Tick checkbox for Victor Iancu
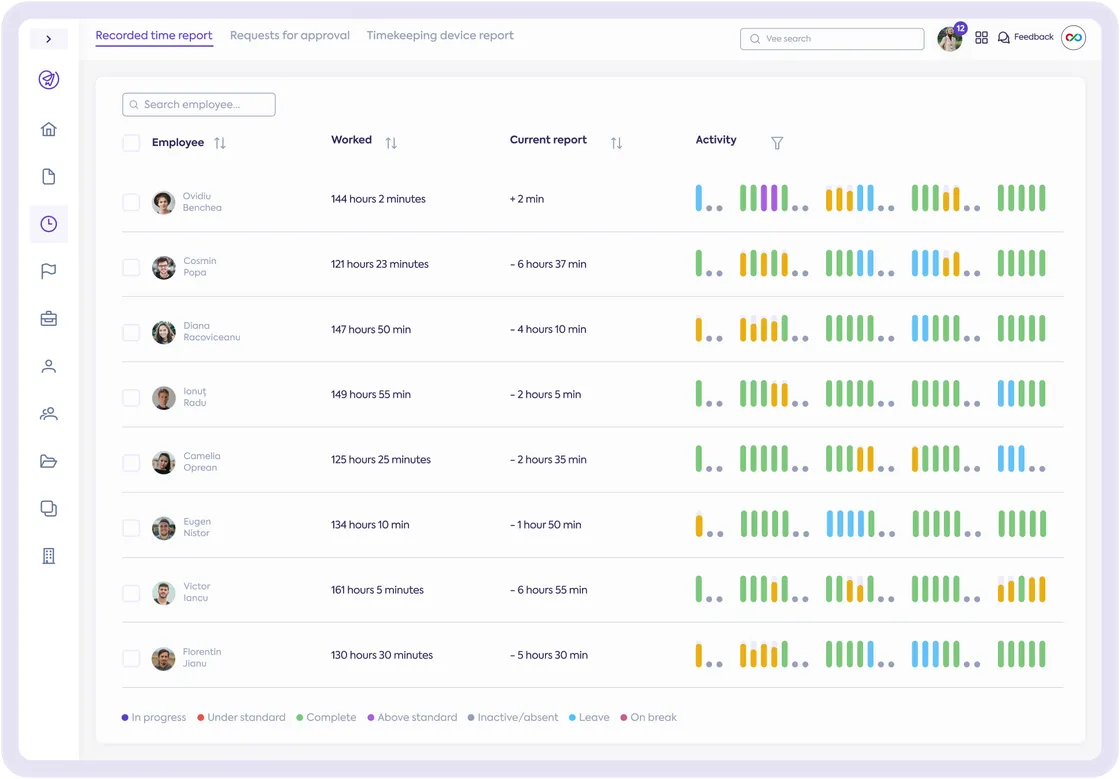Screen dimensions: 1120x779 pyautogui.click(x=131, y=593)
